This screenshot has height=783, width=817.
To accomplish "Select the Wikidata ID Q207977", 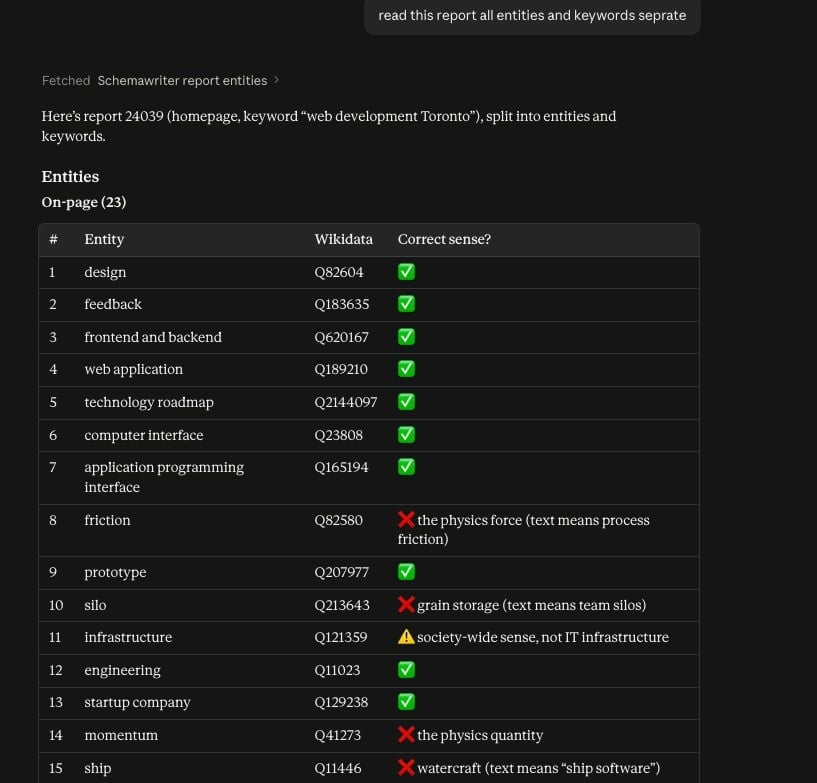I will [x=341, y=573].
